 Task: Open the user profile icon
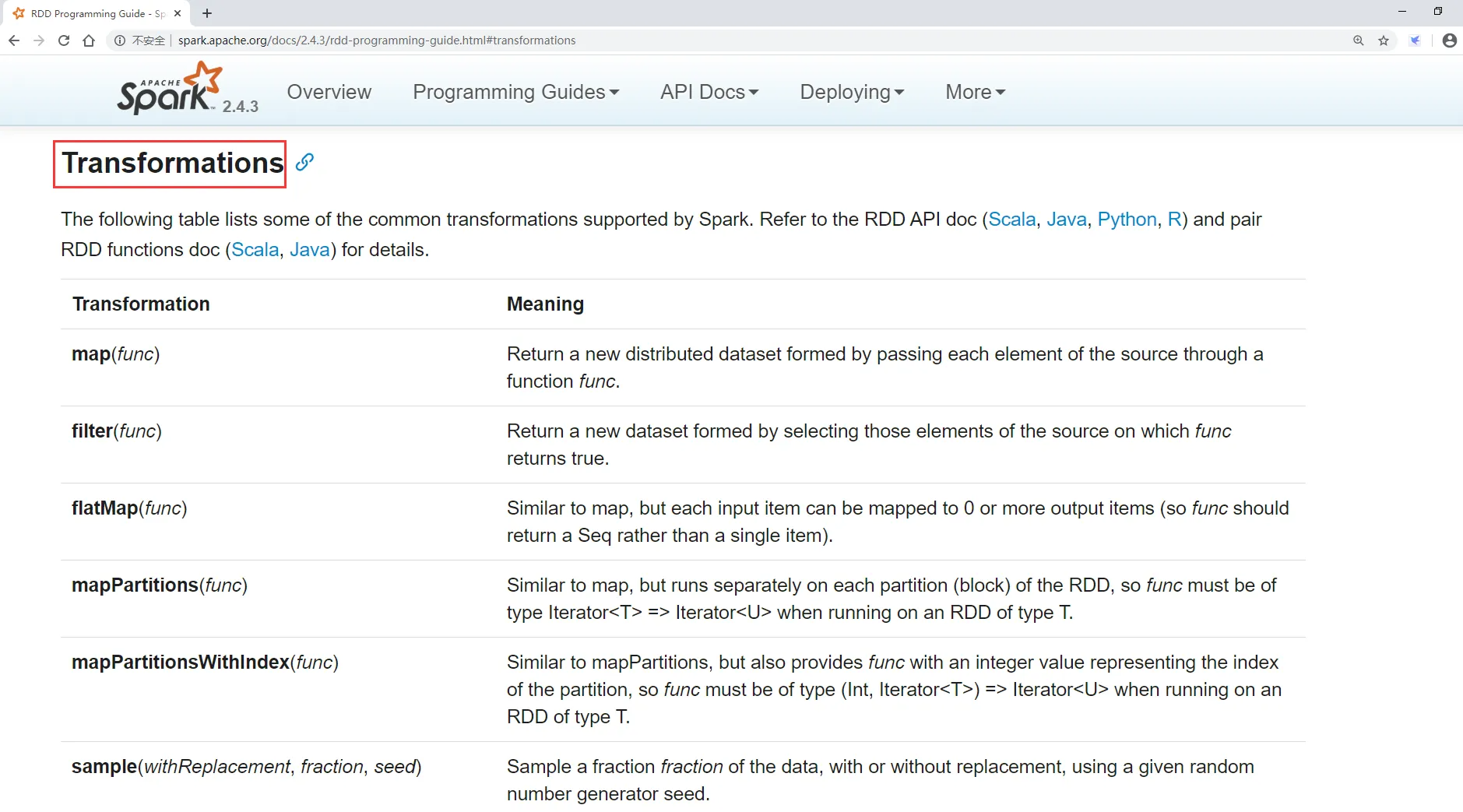pos(1449,40)
